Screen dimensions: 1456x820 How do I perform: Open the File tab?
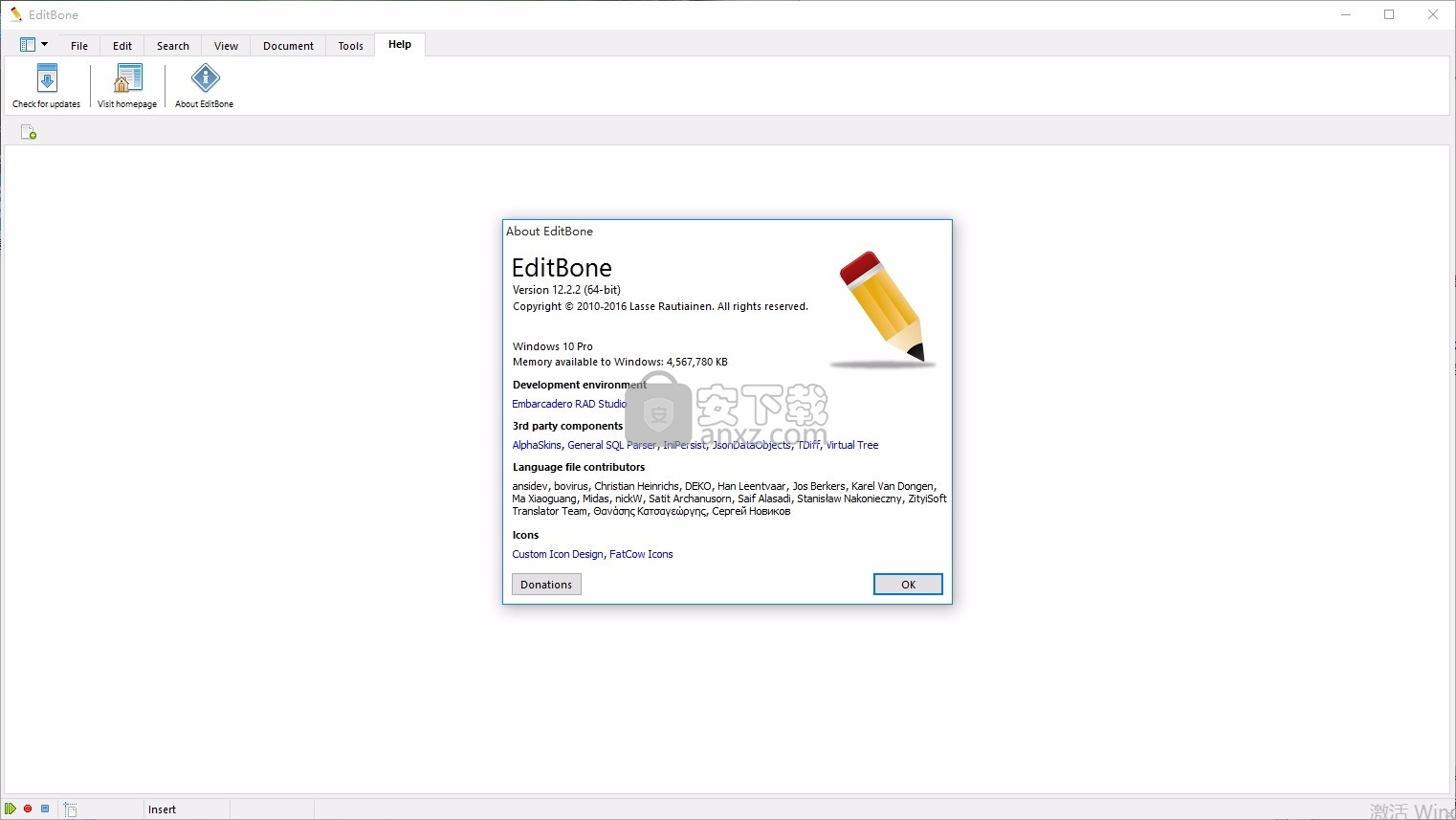[x=79, y=46]
